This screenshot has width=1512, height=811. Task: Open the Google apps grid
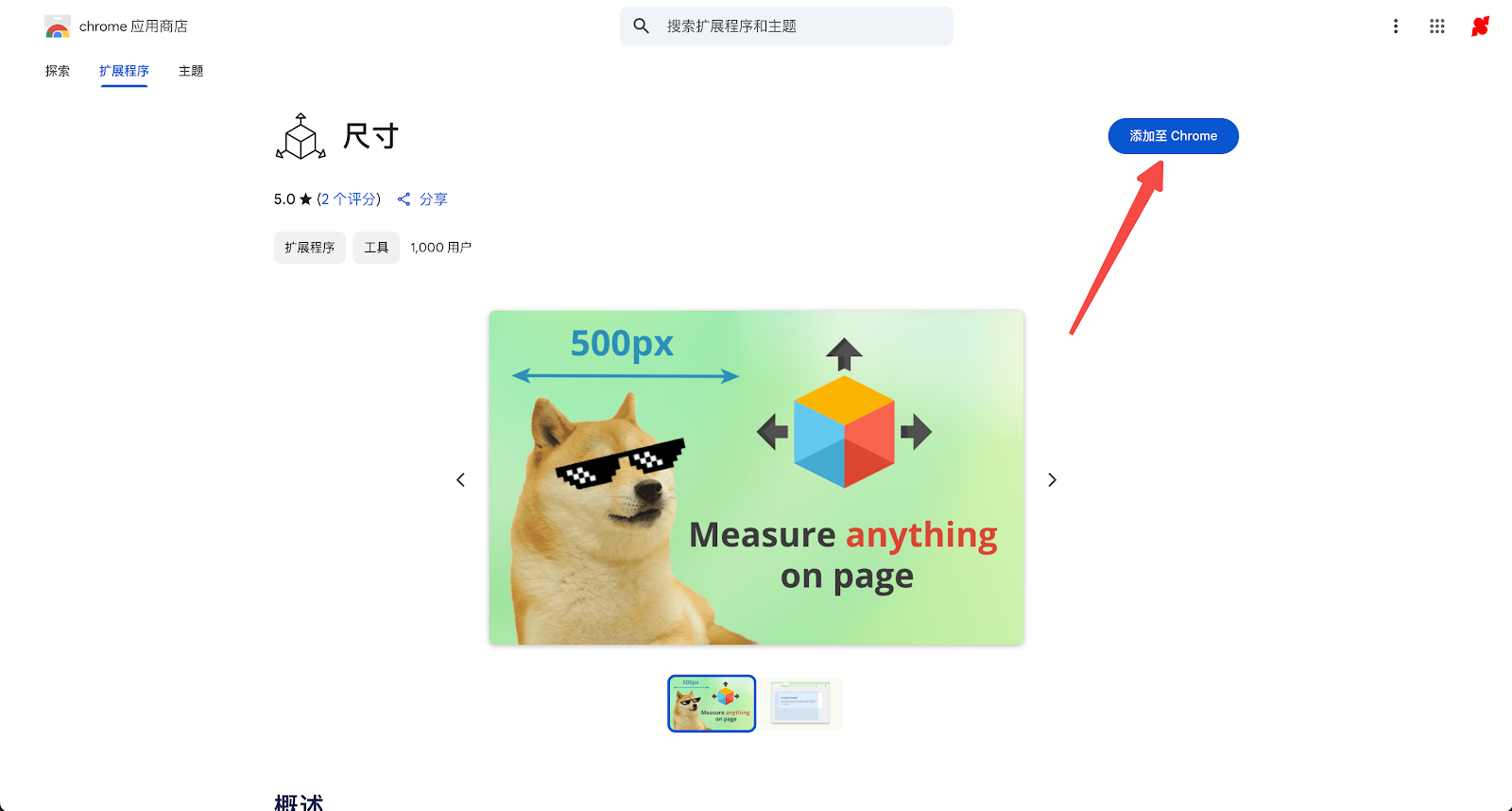coord(1437,26)
